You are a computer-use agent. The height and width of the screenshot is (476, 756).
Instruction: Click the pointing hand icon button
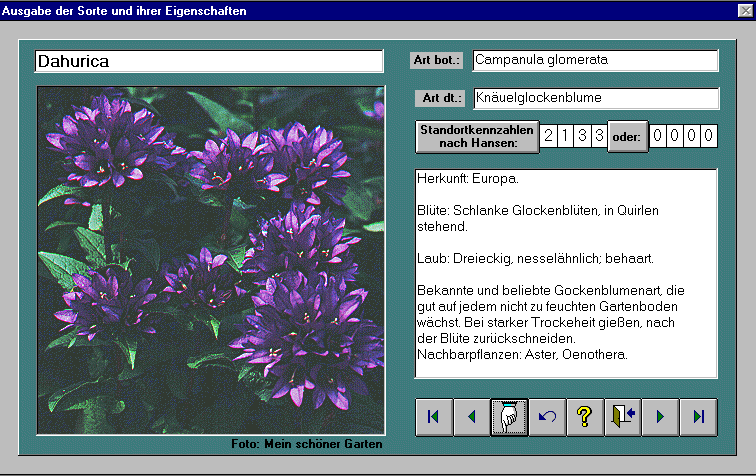(509, 416)
